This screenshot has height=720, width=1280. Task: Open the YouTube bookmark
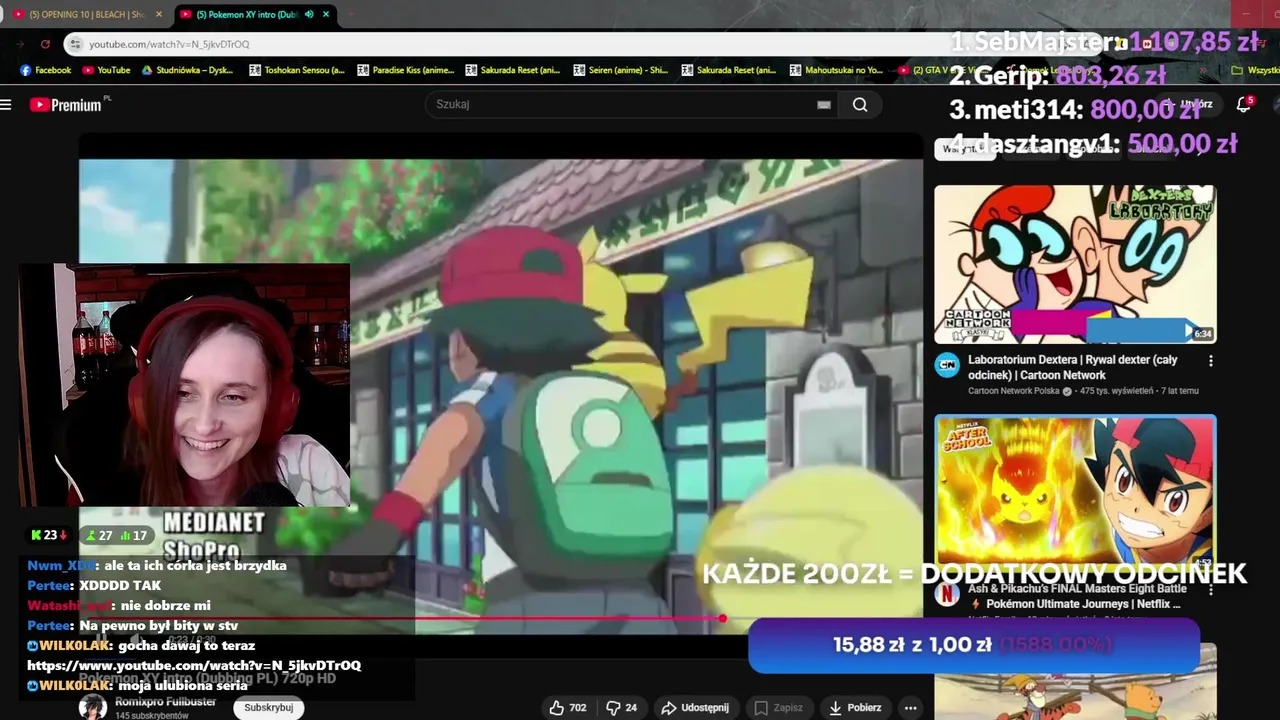pyautogui.click(x=106, y=70)
